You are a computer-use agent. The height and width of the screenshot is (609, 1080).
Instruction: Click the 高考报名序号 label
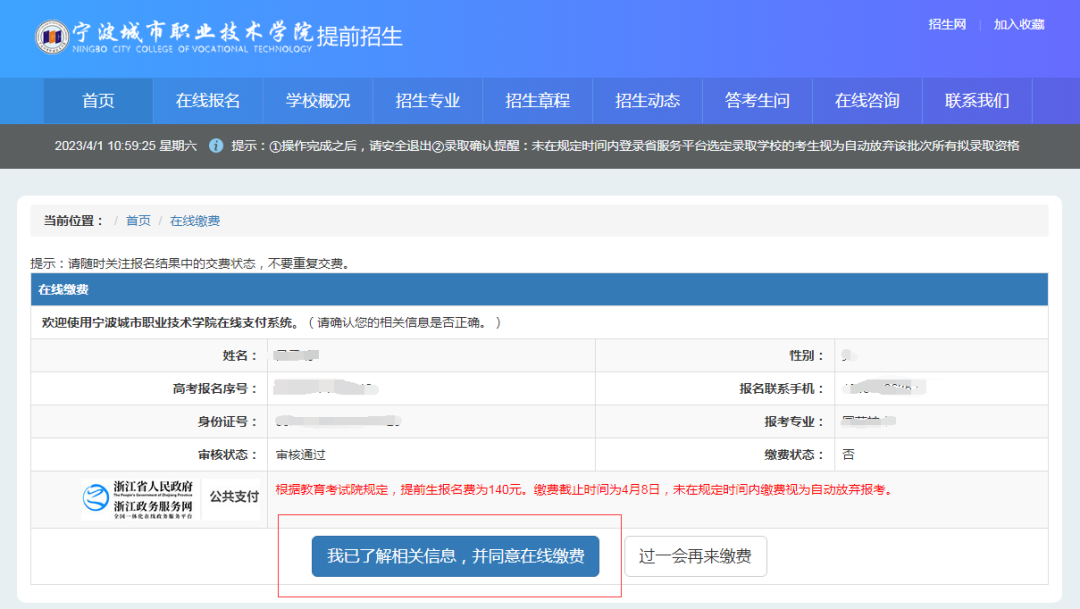[x=215, y=389]
